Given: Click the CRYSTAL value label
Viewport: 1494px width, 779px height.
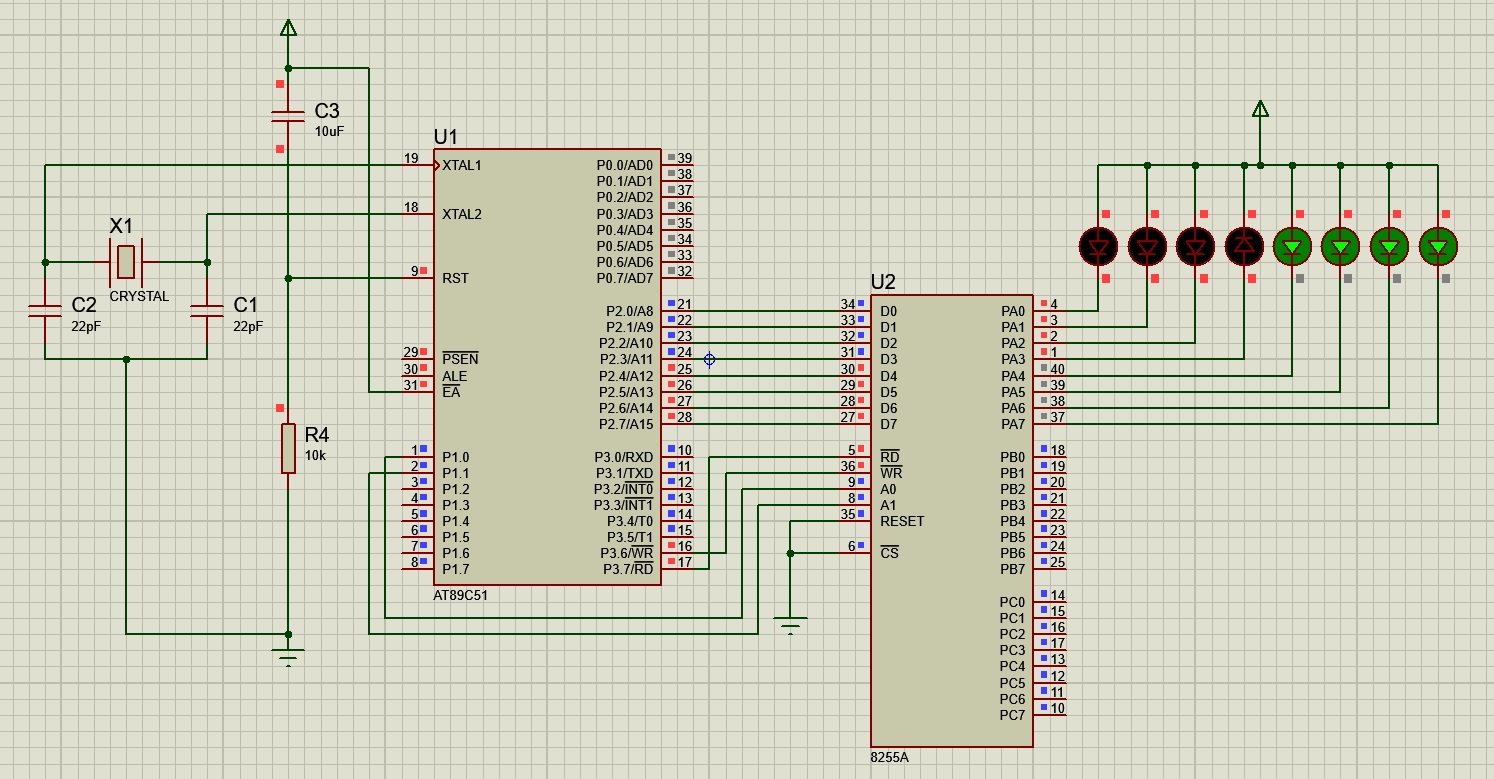Looking at the screenshot, I should coord(139,296).
